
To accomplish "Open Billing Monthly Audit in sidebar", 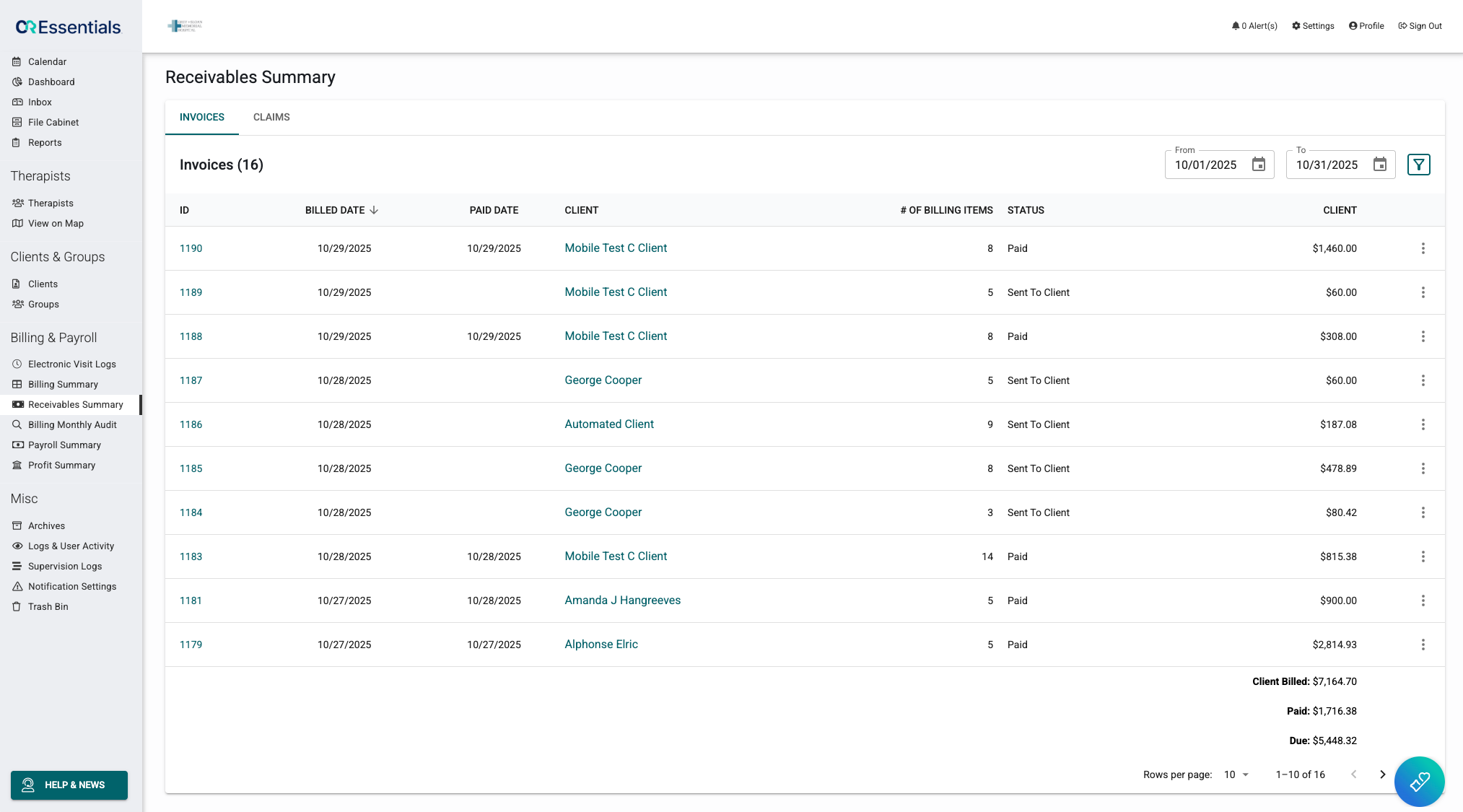I will (x=72, y=424).
